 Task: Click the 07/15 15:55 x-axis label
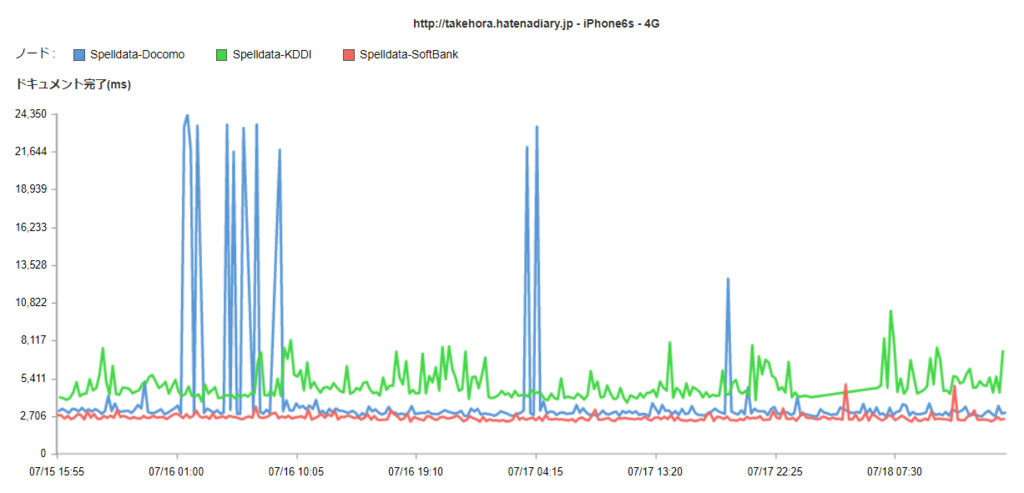[x=57, y=471]
